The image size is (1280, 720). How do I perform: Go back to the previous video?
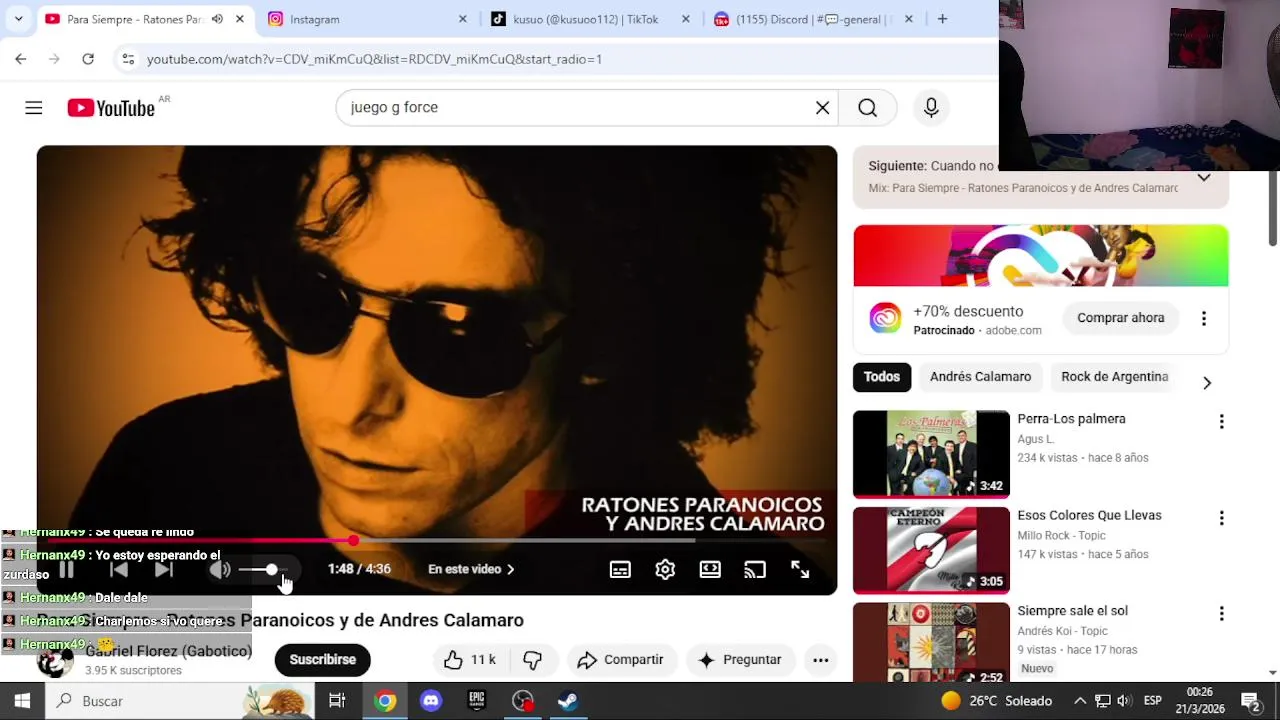pos(118,569)
